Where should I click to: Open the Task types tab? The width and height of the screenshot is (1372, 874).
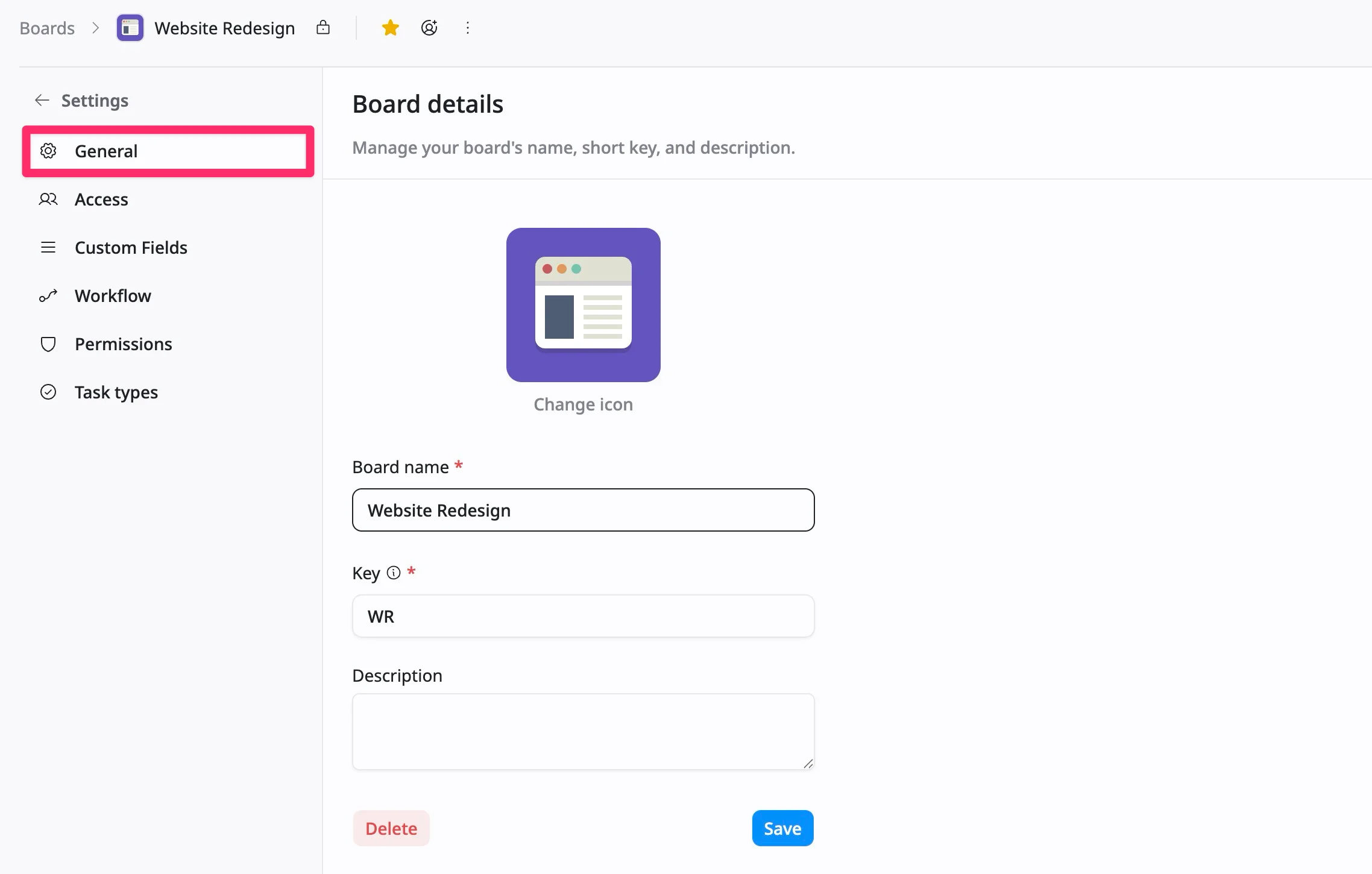click(x=168, y=392)
